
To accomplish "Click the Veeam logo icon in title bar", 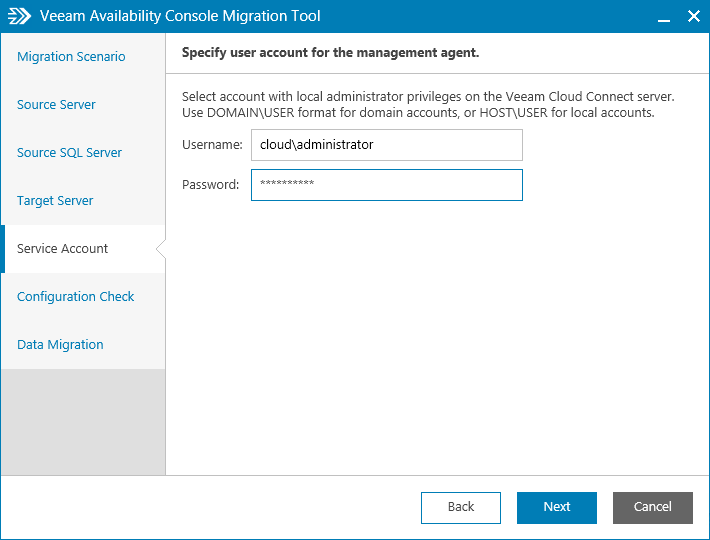I will (20, 16).
